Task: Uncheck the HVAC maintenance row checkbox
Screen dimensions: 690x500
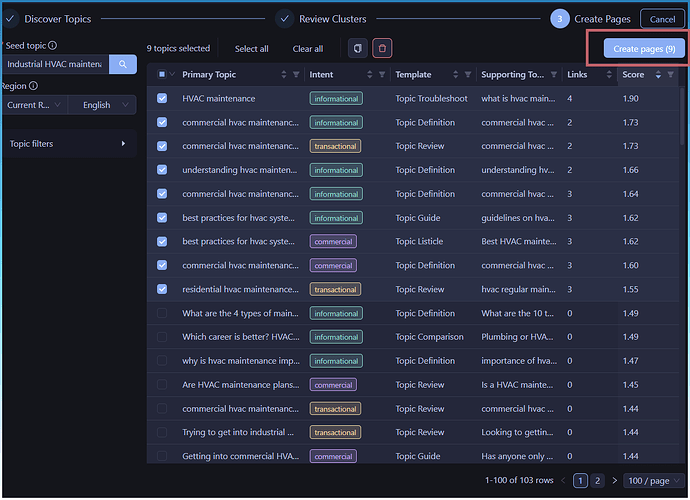Action: pyautogui.click(x=163, y=99)
